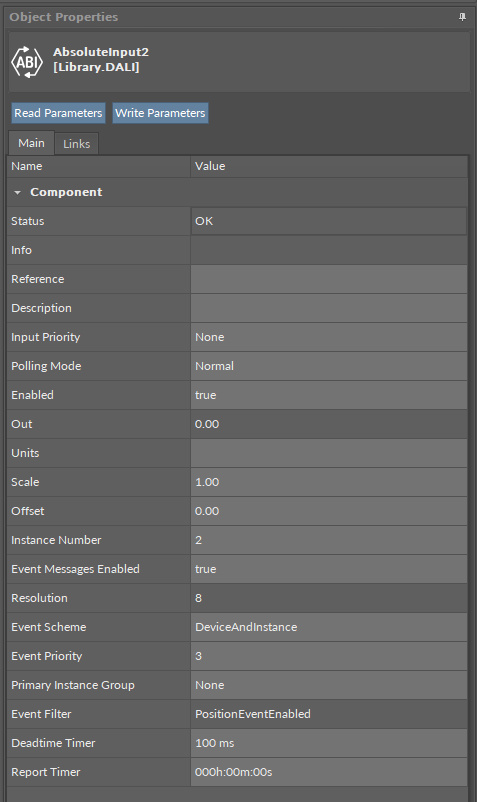Image resolution: width=477 pixels, height=802 pixels.
Task: Click the Units value field
Action: point(329,453)
